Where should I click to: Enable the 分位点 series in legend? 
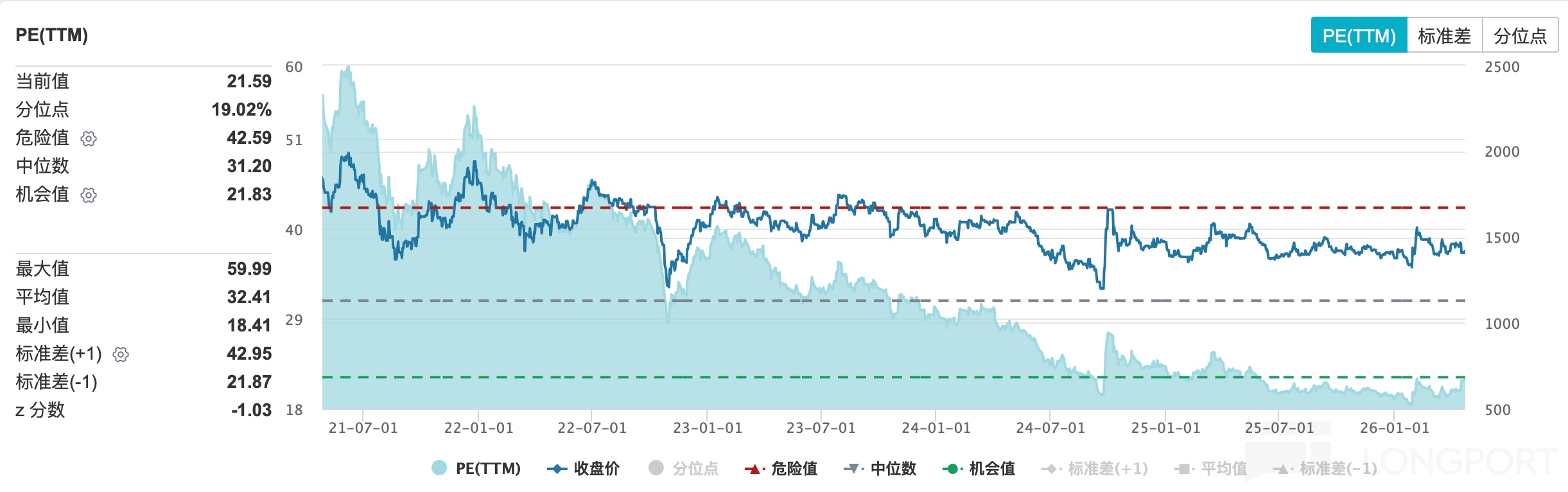[x=683, y=469]
